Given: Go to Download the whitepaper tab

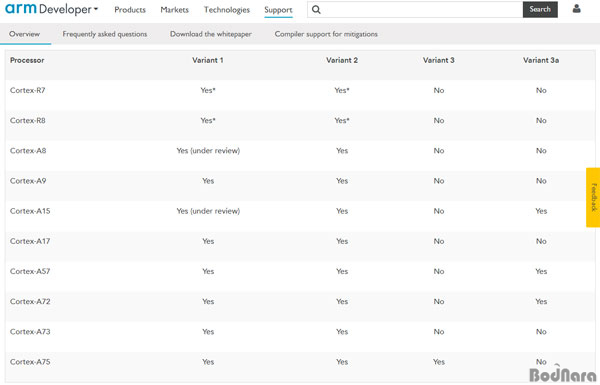Looking at the screenshot, I should click(x=211, y=34).
